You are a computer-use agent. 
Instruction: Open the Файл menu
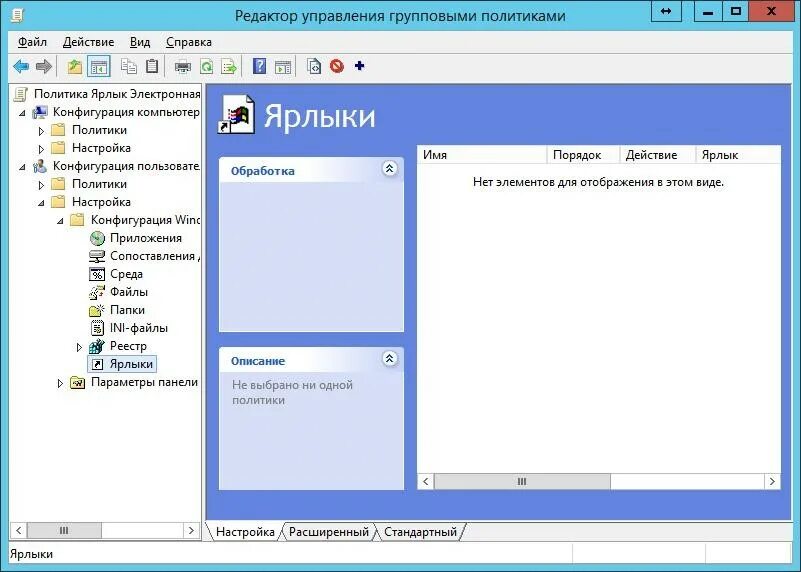coord(32,42)
